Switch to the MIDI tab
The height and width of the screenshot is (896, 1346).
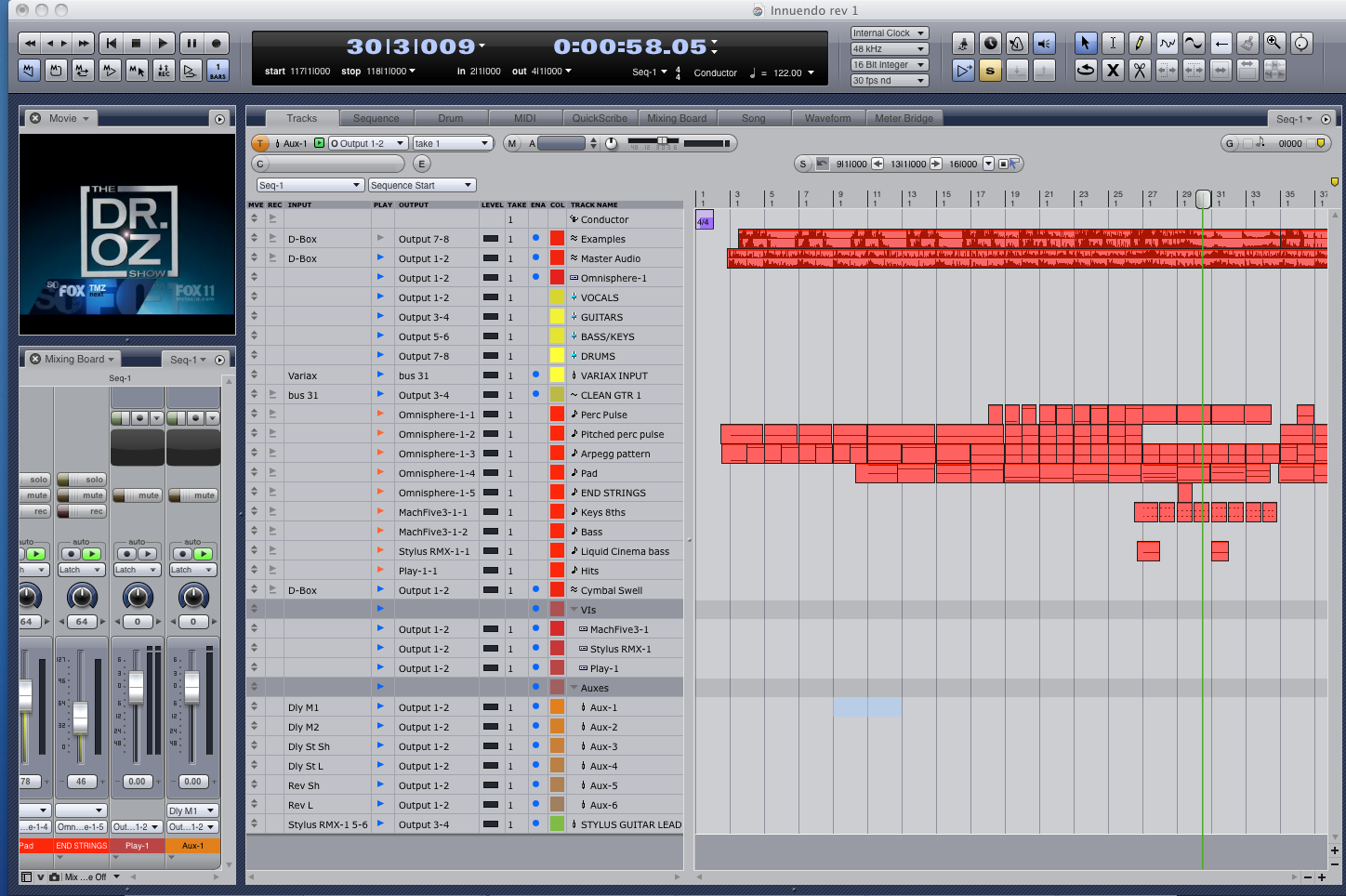pos(525,118)
